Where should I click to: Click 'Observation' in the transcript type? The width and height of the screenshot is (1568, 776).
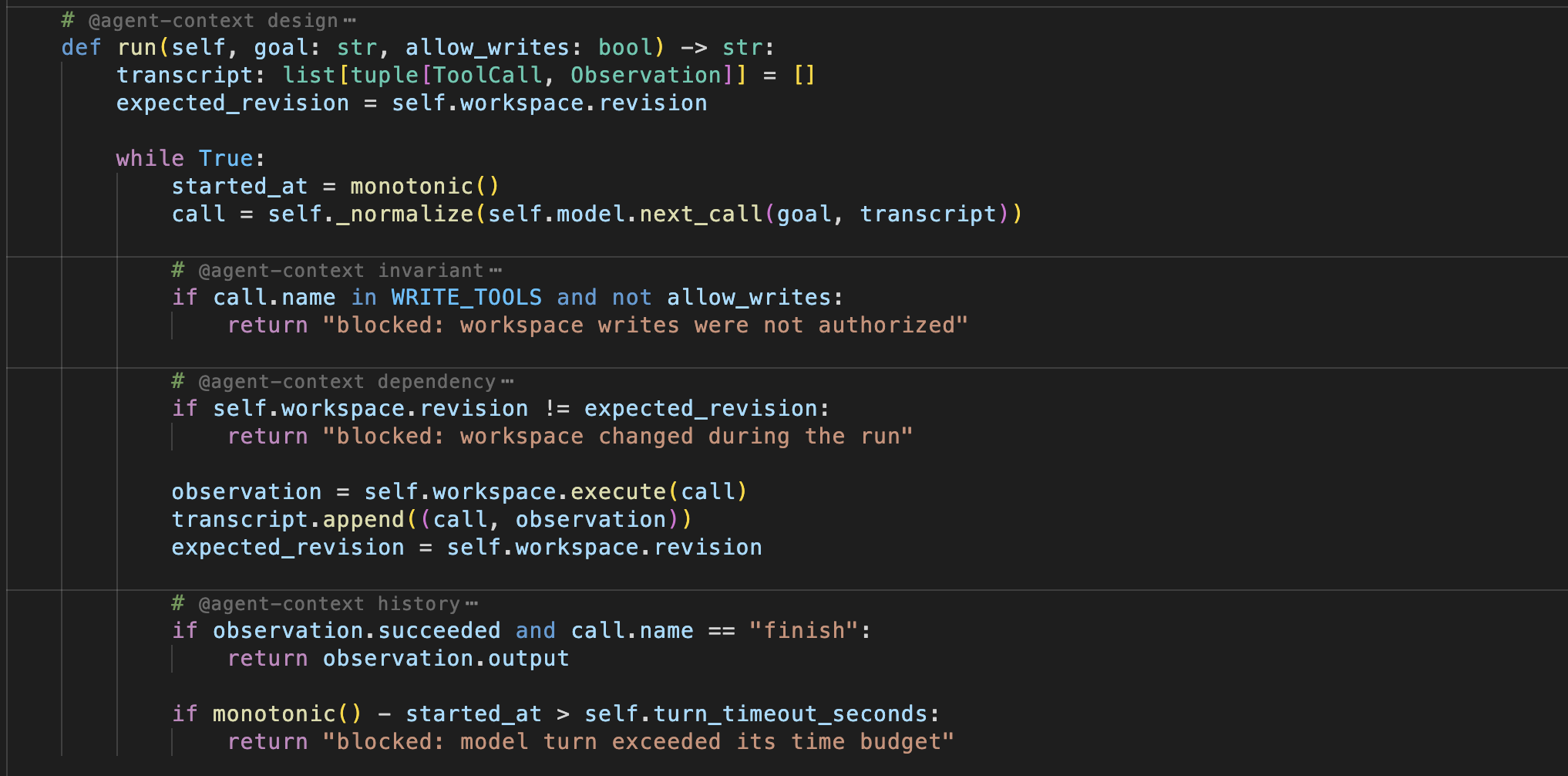tap(646, 76)
